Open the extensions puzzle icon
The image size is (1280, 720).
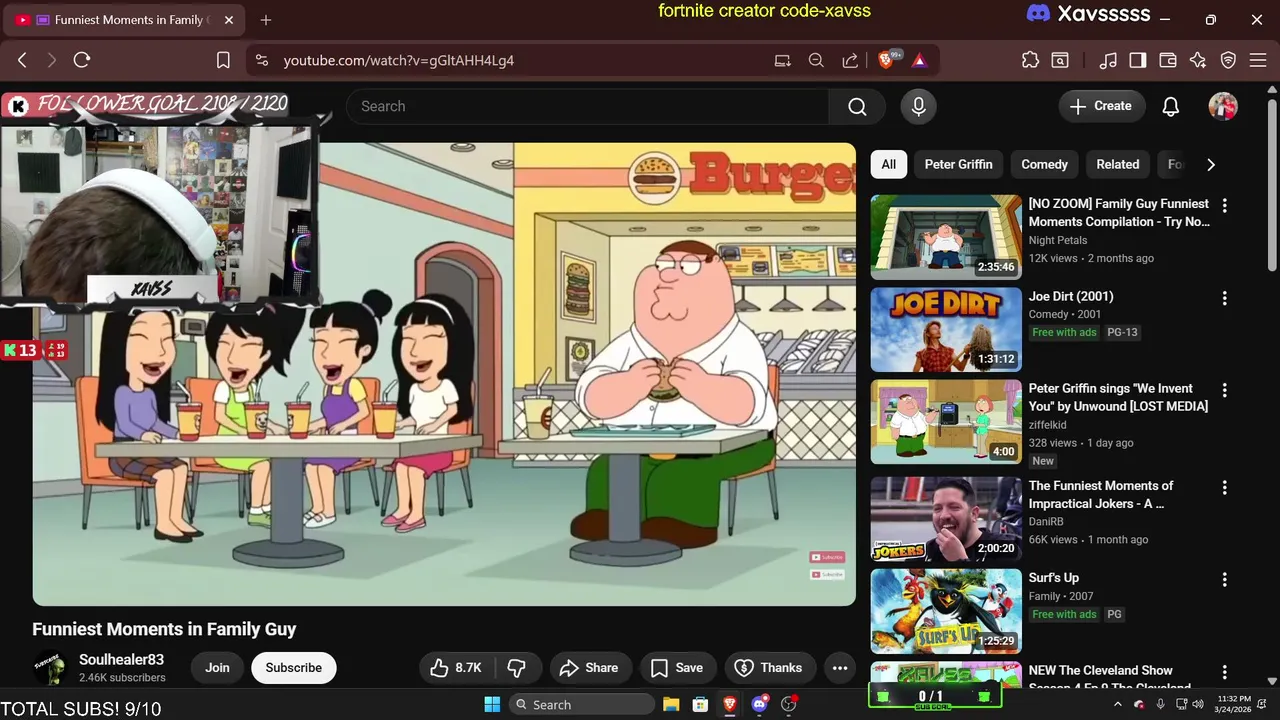coord(1030,60)
